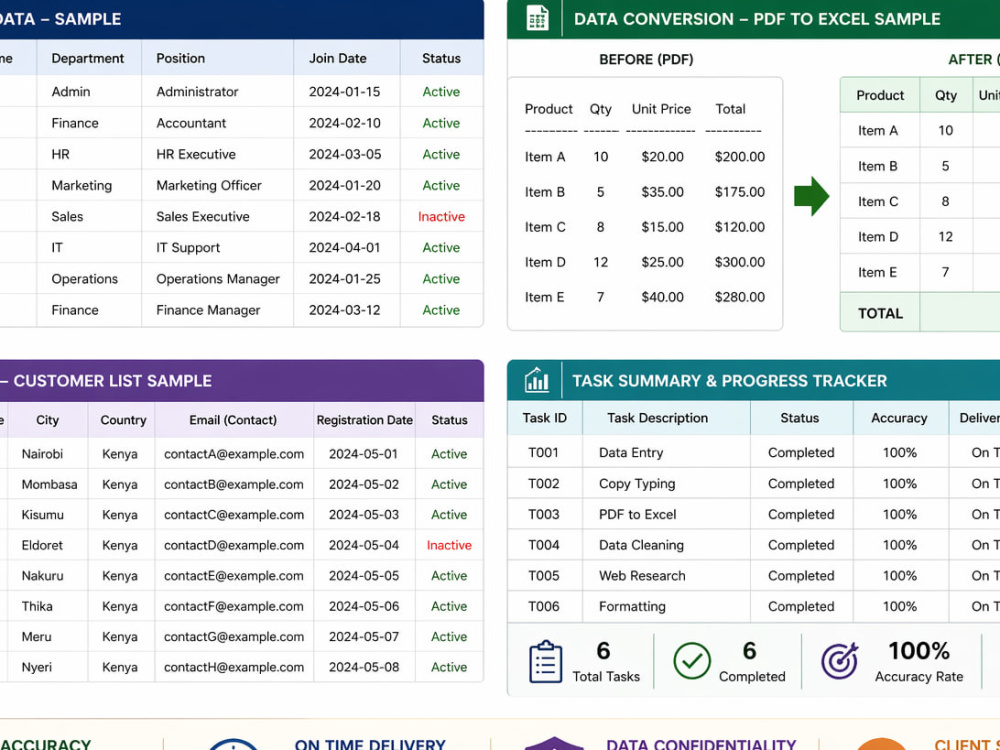Click the '$25.00' unit price for Item D
This screenshot has height=750, width=1000.
click(x=663, y=261)
